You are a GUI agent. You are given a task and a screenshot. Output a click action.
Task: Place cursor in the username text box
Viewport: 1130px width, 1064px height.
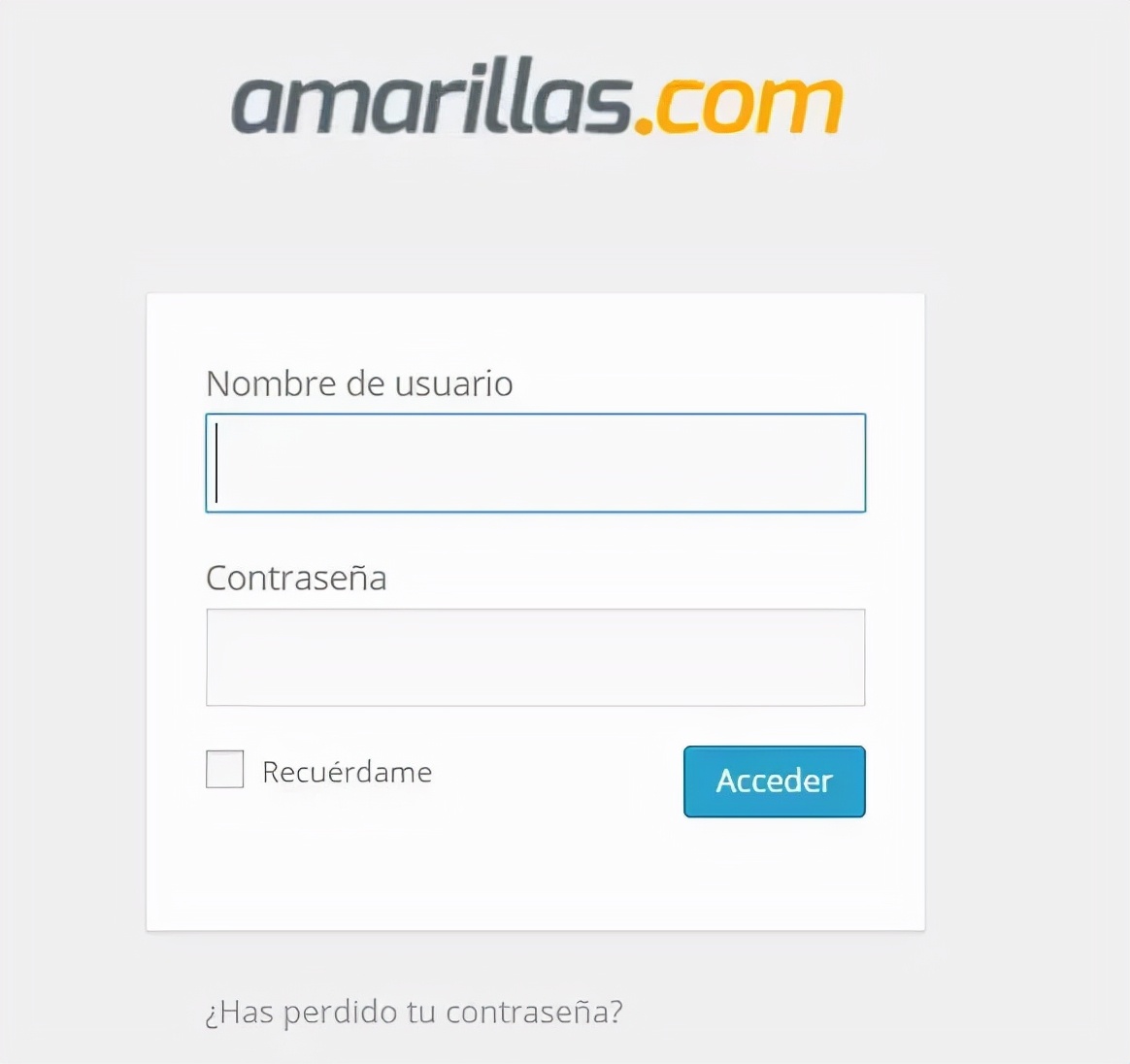click(536, 463)
